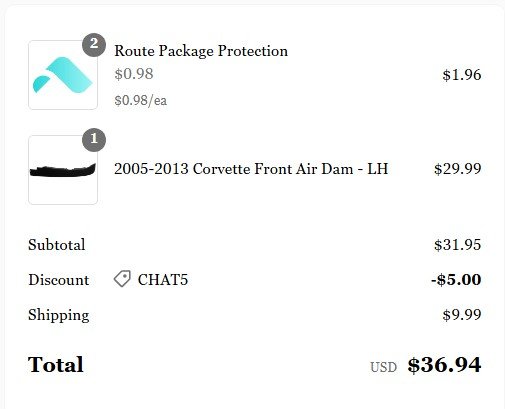
Task: Click the discount tag icon
Action: click(x=122, y=279)
